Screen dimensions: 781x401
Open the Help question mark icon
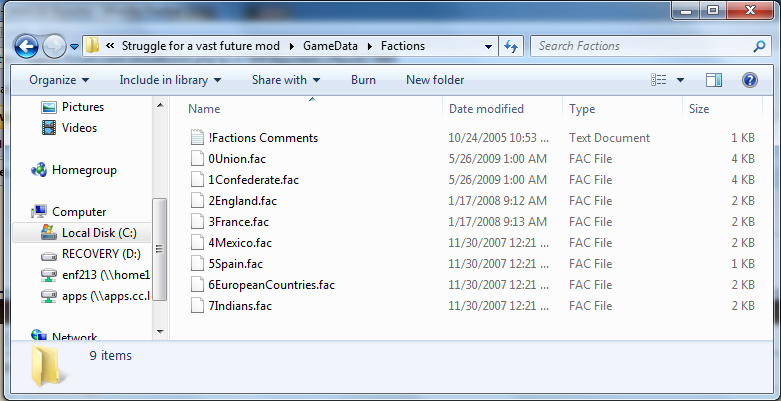(748, 80)
